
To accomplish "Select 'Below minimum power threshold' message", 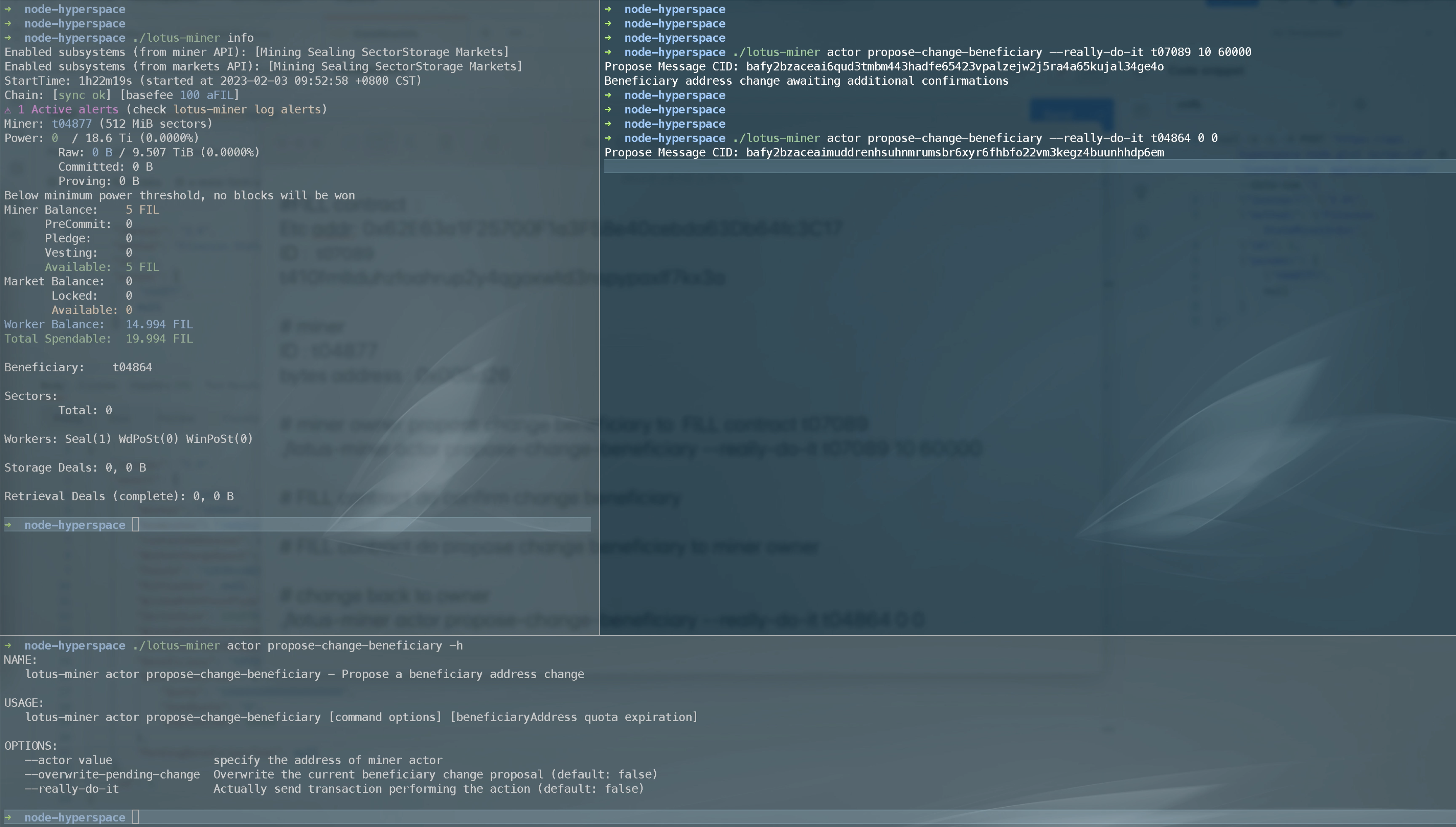I will (180, 196).
